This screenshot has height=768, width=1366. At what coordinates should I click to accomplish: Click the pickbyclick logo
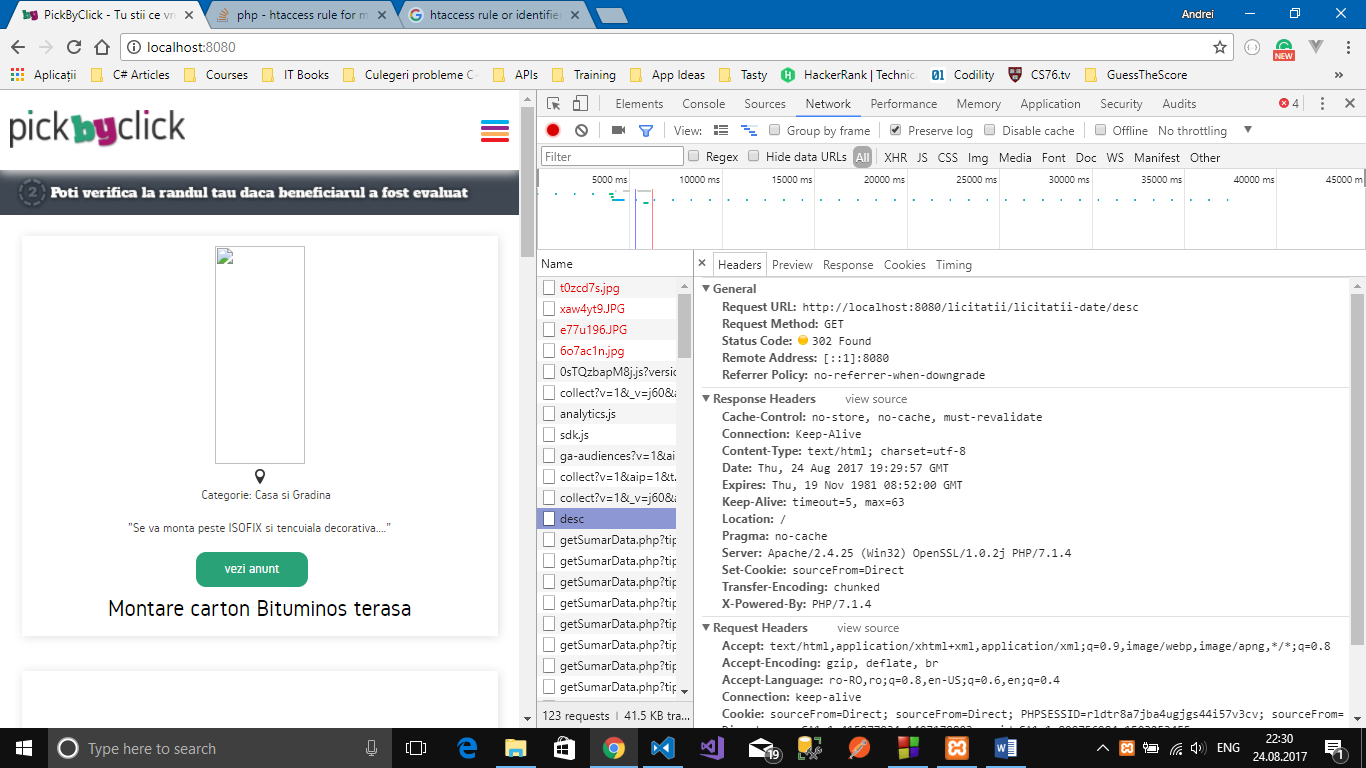[97, 129]
